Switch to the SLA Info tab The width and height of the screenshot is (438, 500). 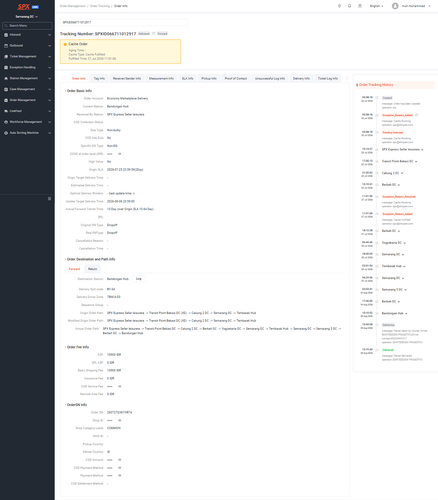pos(187,78)
